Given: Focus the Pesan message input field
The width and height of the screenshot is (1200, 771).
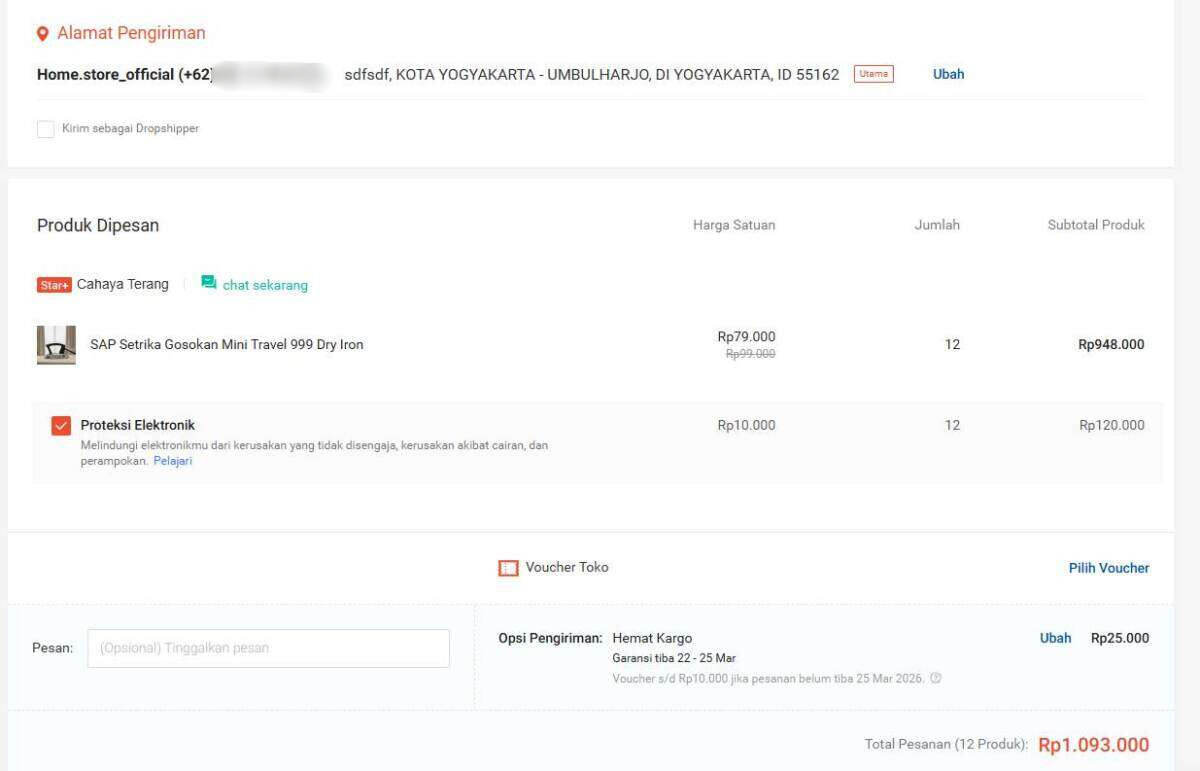Looking at the screenshot, I should point(268,648).
